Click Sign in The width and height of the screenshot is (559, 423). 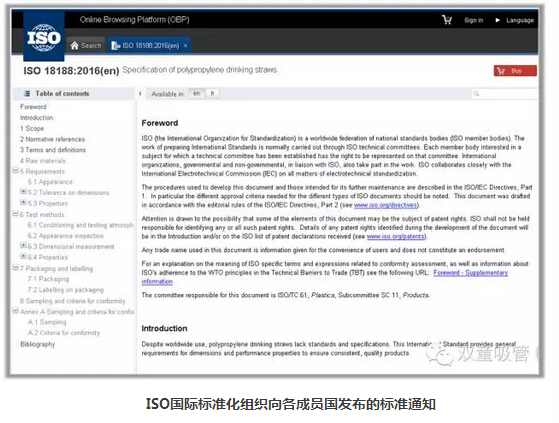click(473, 20)
